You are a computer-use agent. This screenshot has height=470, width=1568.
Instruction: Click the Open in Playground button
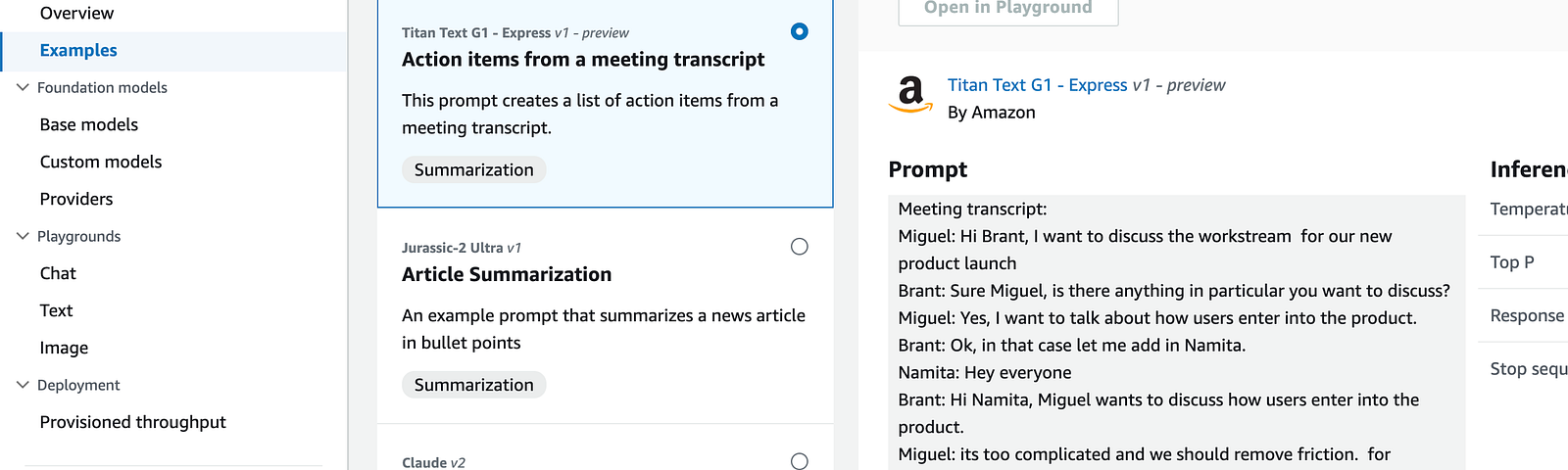tap(1008, 9)
